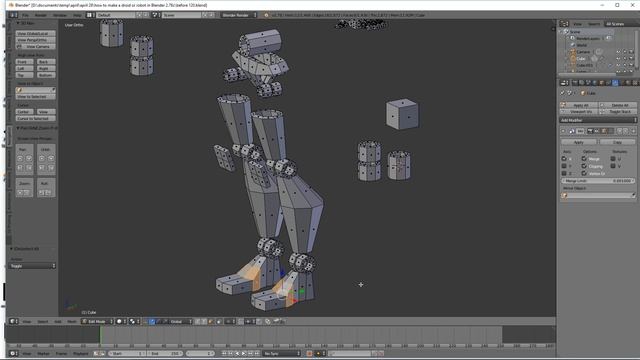Viewport: 640px width, 360px height.
Task: Open the viewport shading dropdown
Action: 122,322
